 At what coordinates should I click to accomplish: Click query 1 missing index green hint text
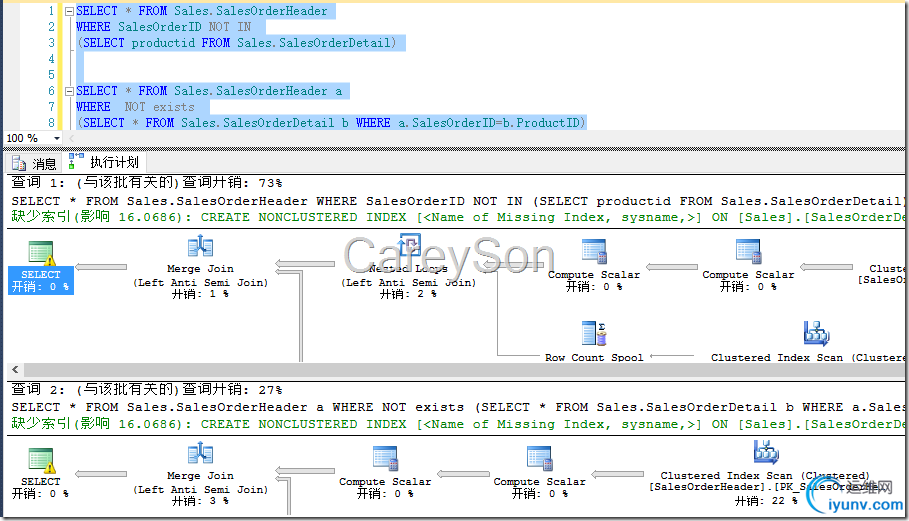458,217
